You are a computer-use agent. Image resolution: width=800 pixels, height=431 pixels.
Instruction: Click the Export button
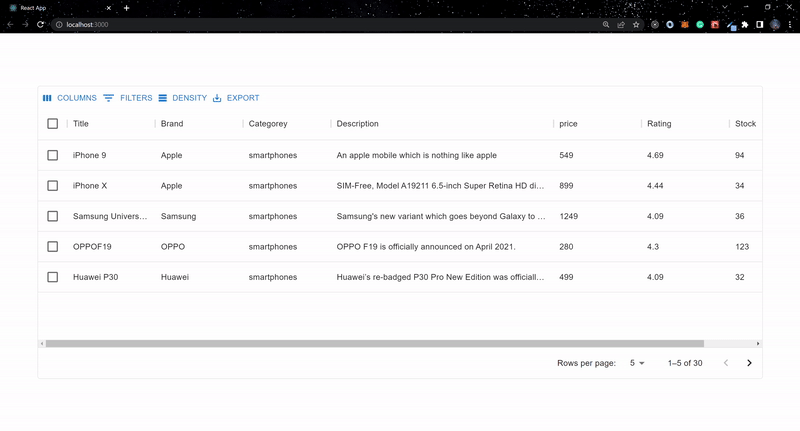click(236, 98)
